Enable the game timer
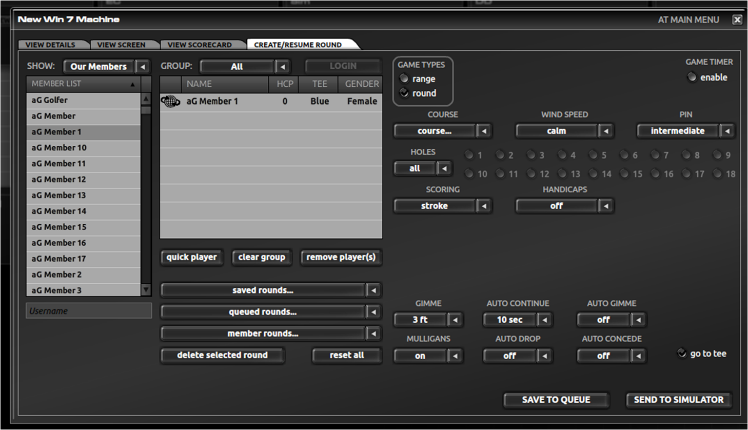Screen dimensions: 748x430 click(692, 77)
